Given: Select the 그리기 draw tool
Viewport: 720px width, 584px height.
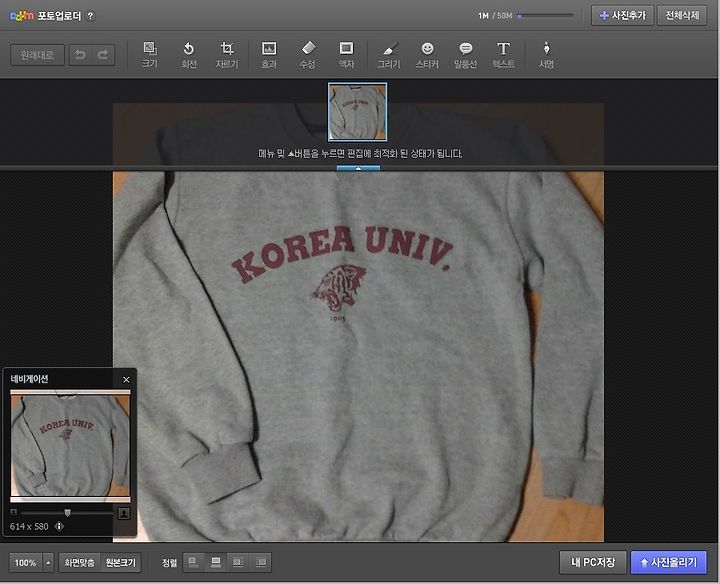Looking at the screenshot, I should [388, 55].
